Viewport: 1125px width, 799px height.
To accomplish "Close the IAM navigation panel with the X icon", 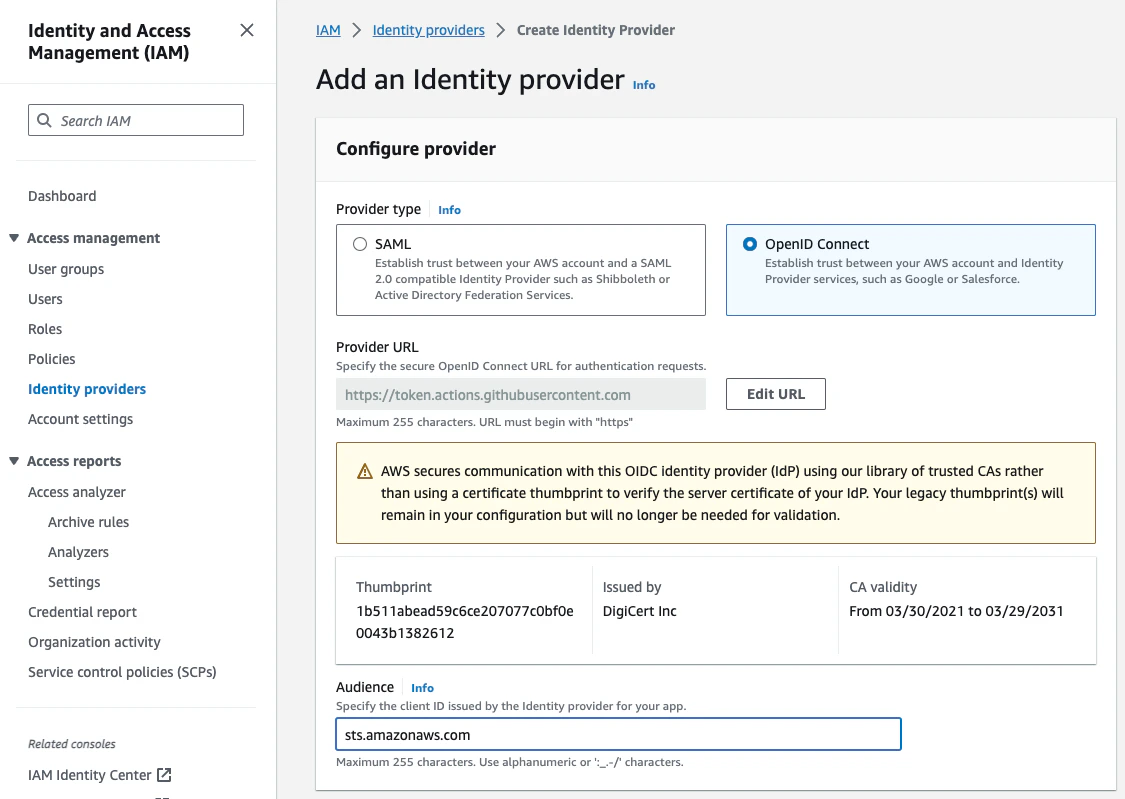I will point(247,30).
